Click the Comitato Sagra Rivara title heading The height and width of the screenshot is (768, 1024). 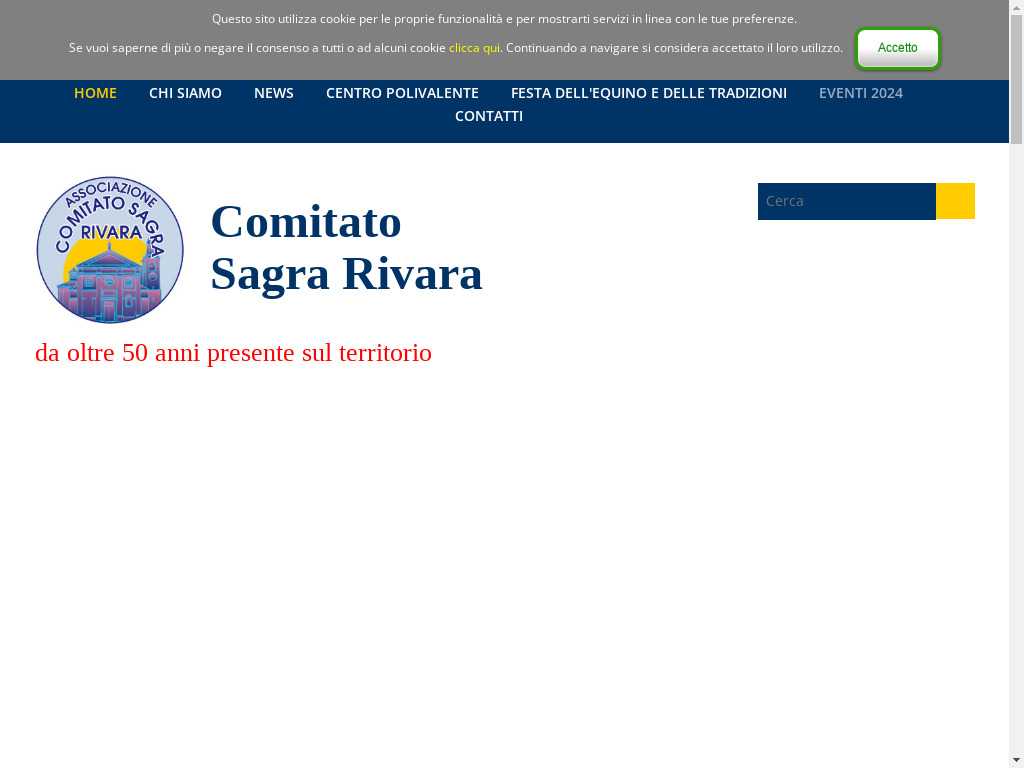point(346,248)
